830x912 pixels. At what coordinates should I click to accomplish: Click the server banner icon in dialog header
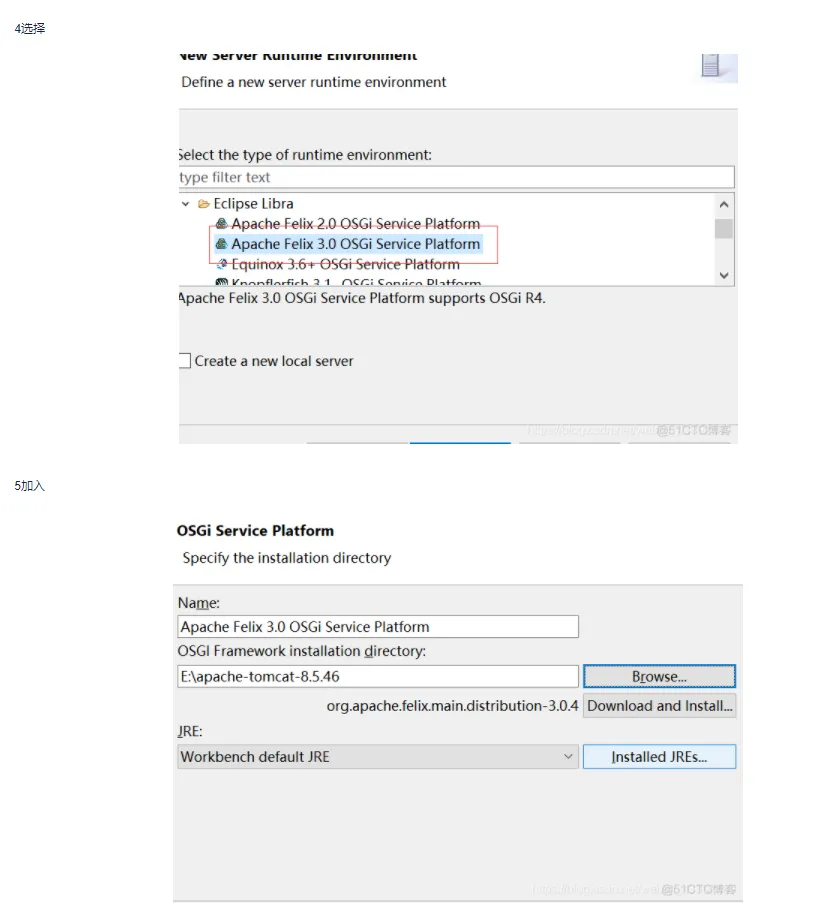click(712, 66)
